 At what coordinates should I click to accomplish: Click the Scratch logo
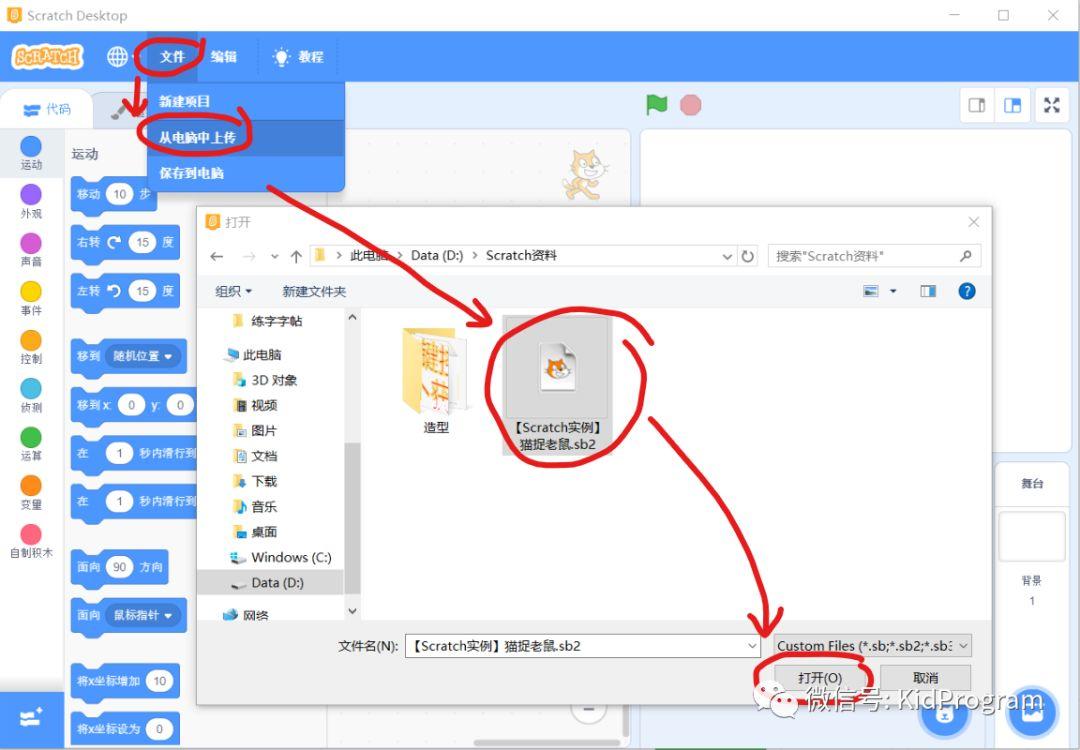(48, 56)
